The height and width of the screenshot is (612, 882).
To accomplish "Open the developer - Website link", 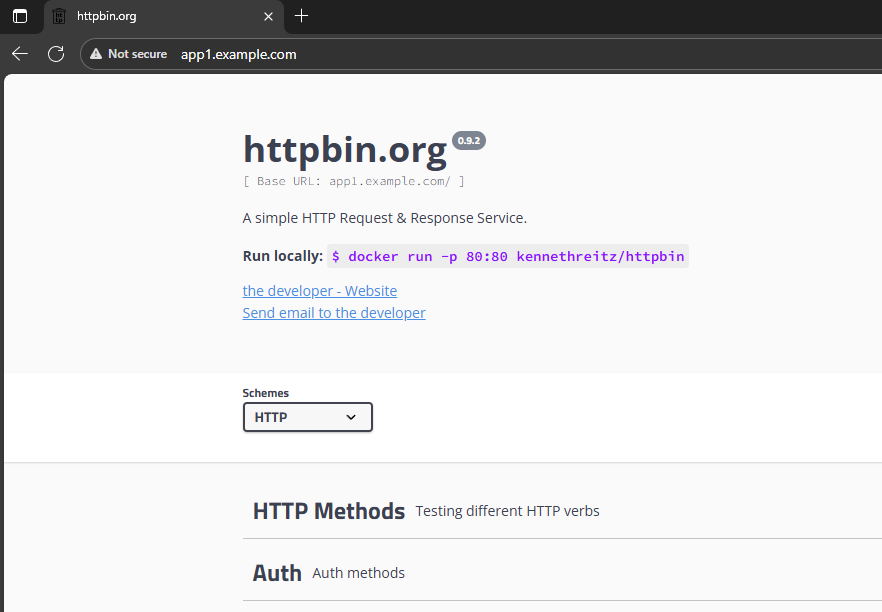I will pos(320,291).
